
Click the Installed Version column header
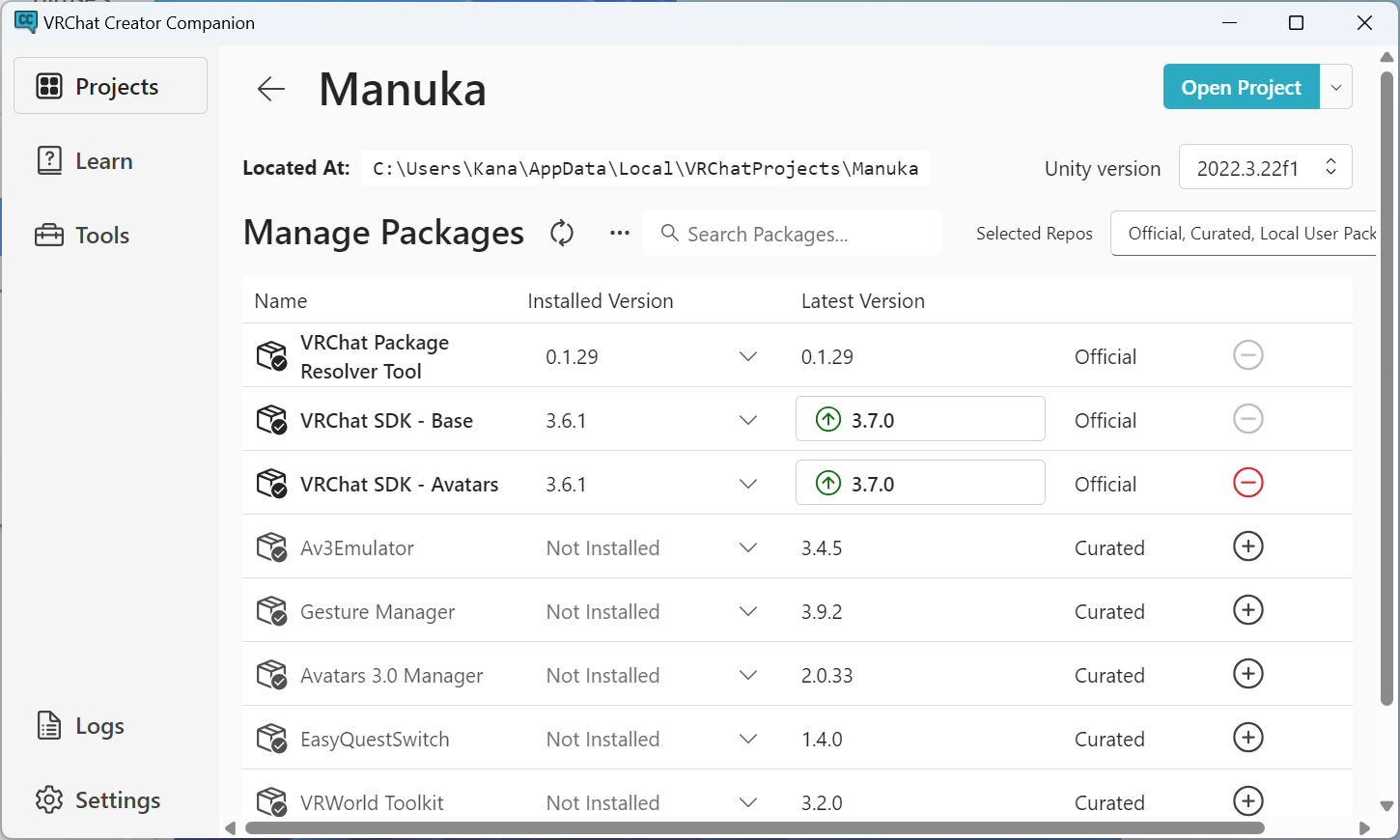[601, 301]
